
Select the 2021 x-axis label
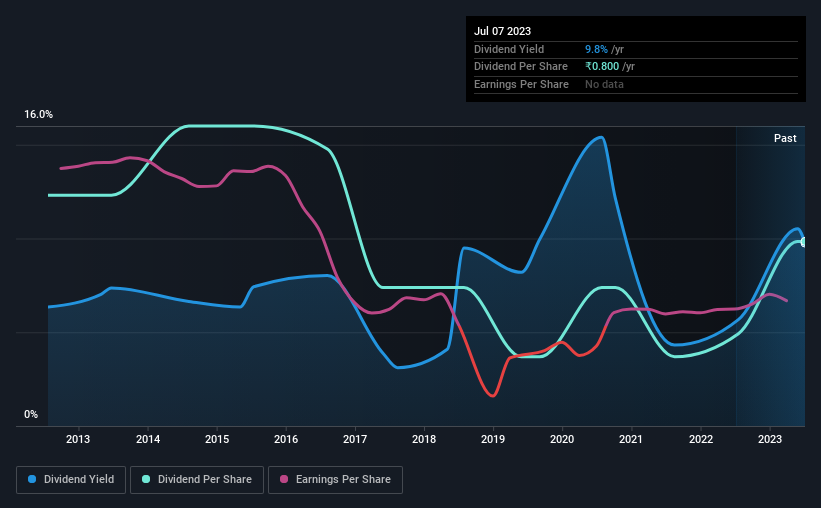631,439
